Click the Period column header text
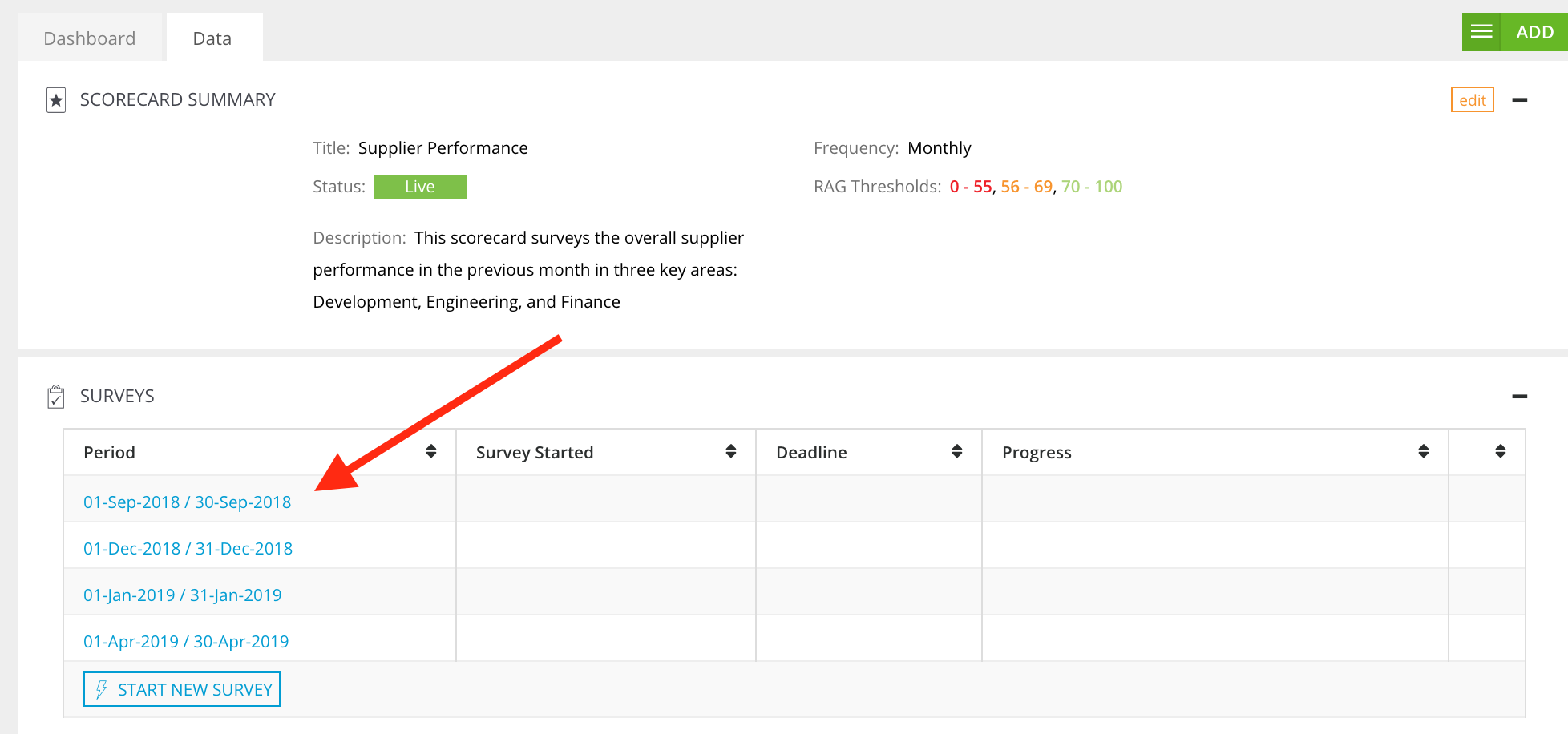 point(110,453)
